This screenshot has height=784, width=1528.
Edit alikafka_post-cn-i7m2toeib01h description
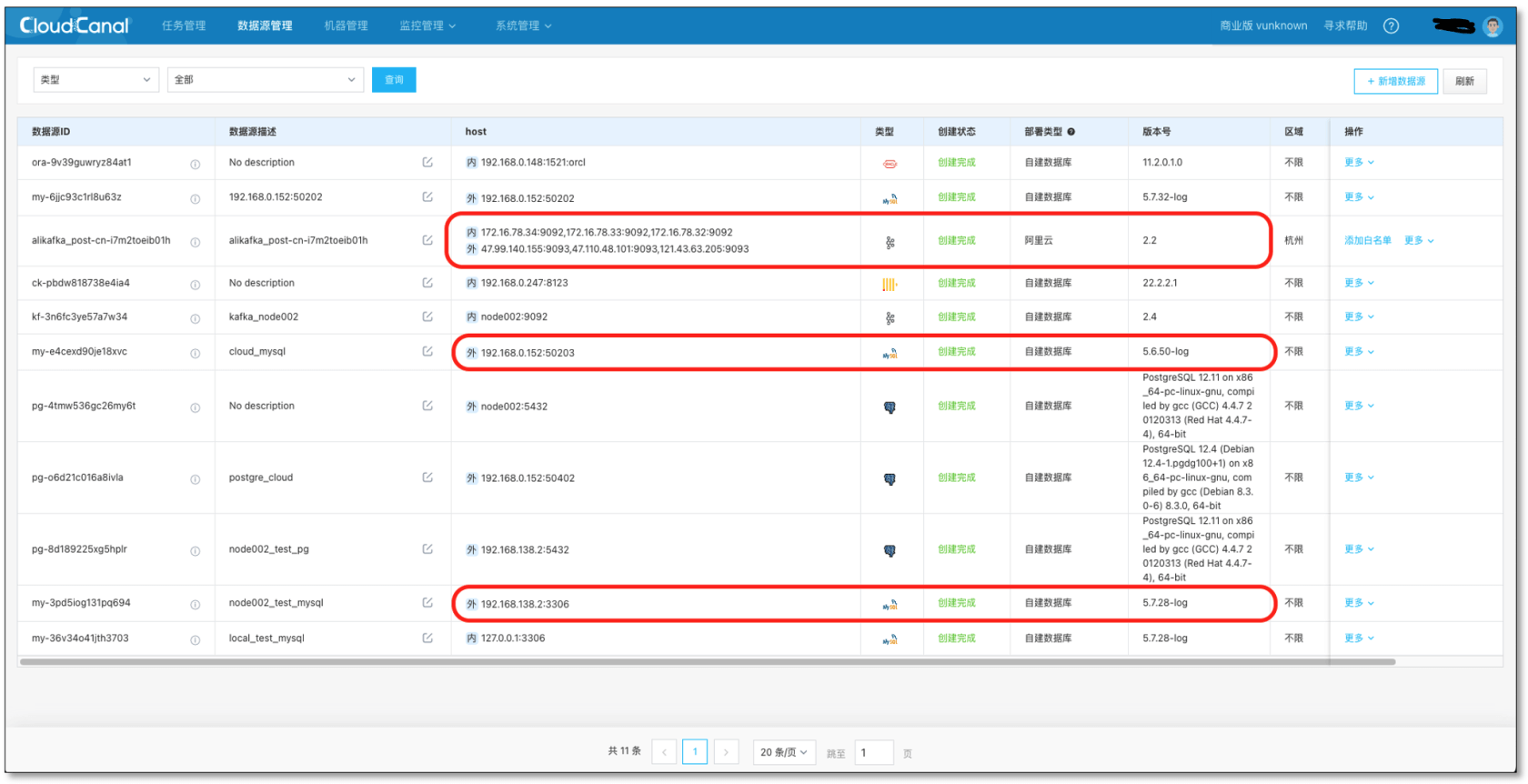(427, 240)
